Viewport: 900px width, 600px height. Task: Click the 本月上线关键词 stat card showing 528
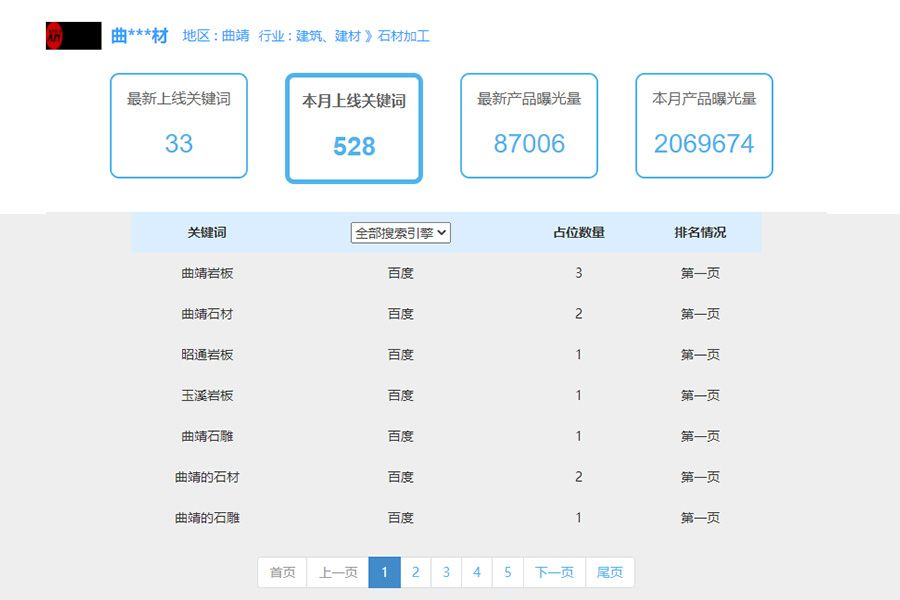point(353,128)
